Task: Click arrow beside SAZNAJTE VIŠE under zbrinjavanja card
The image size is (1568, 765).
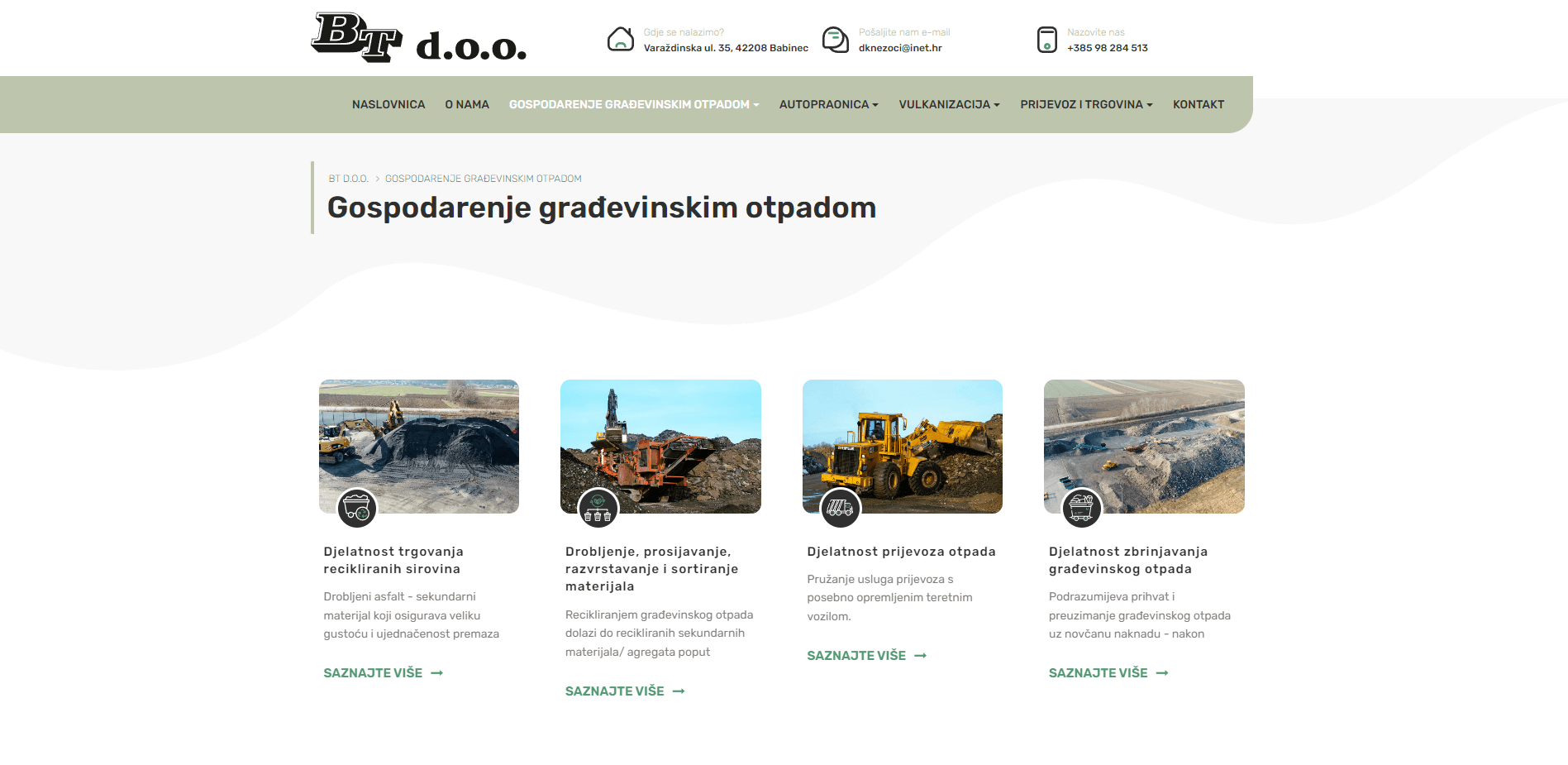Action: point(1162,673)
